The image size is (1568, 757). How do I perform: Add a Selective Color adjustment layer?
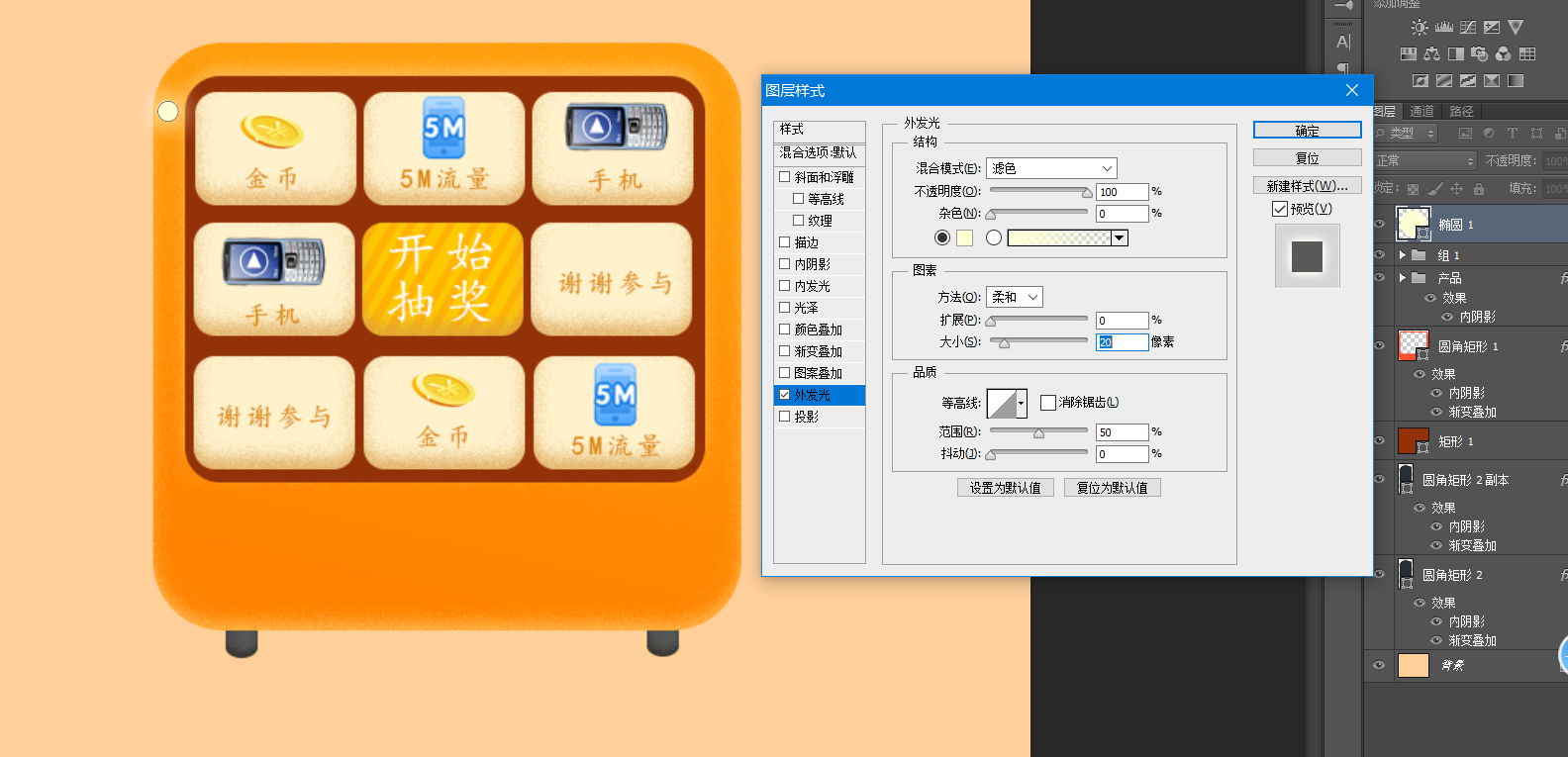(x=1492, y=81)
